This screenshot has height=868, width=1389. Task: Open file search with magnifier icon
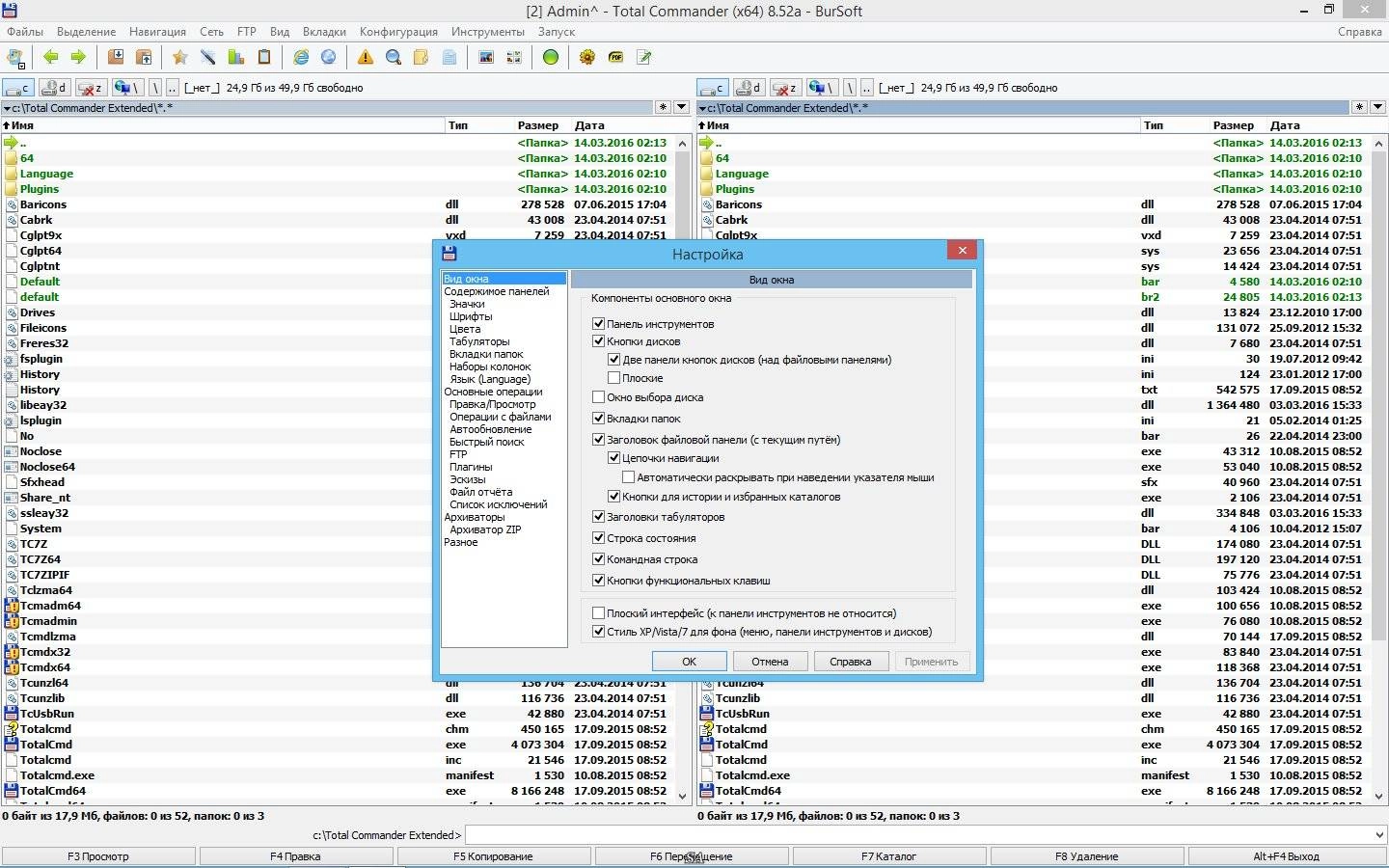[x=394, y=57]
